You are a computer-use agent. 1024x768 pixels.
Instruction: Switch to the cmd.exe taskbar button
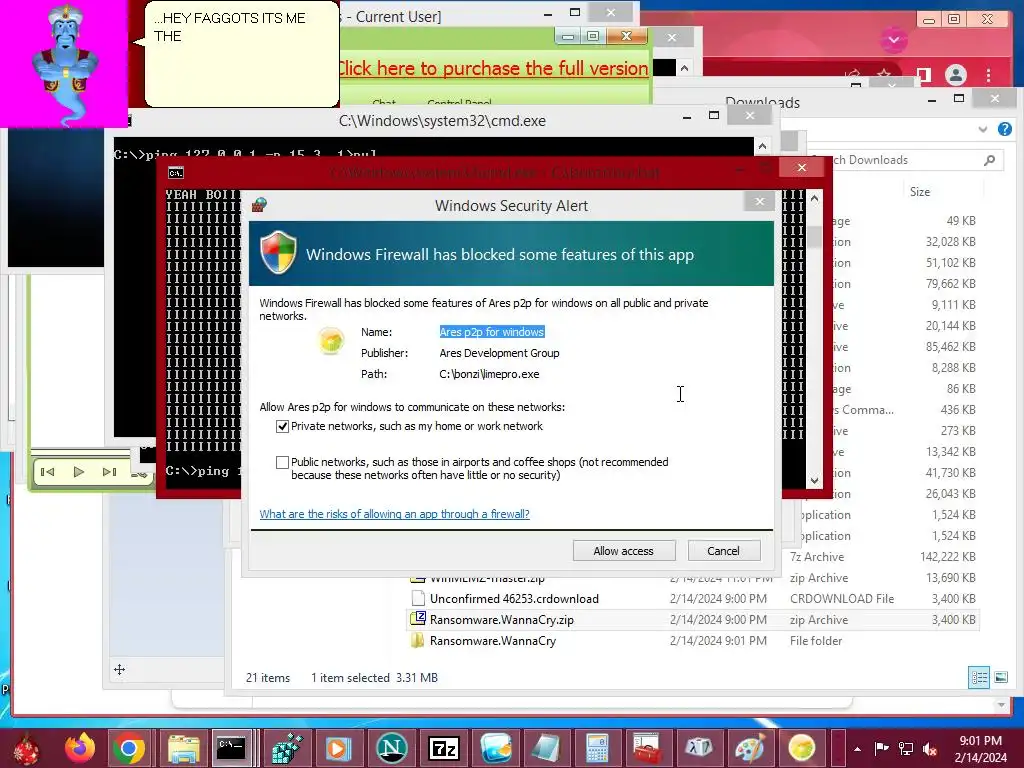click(x=232, y=748)
